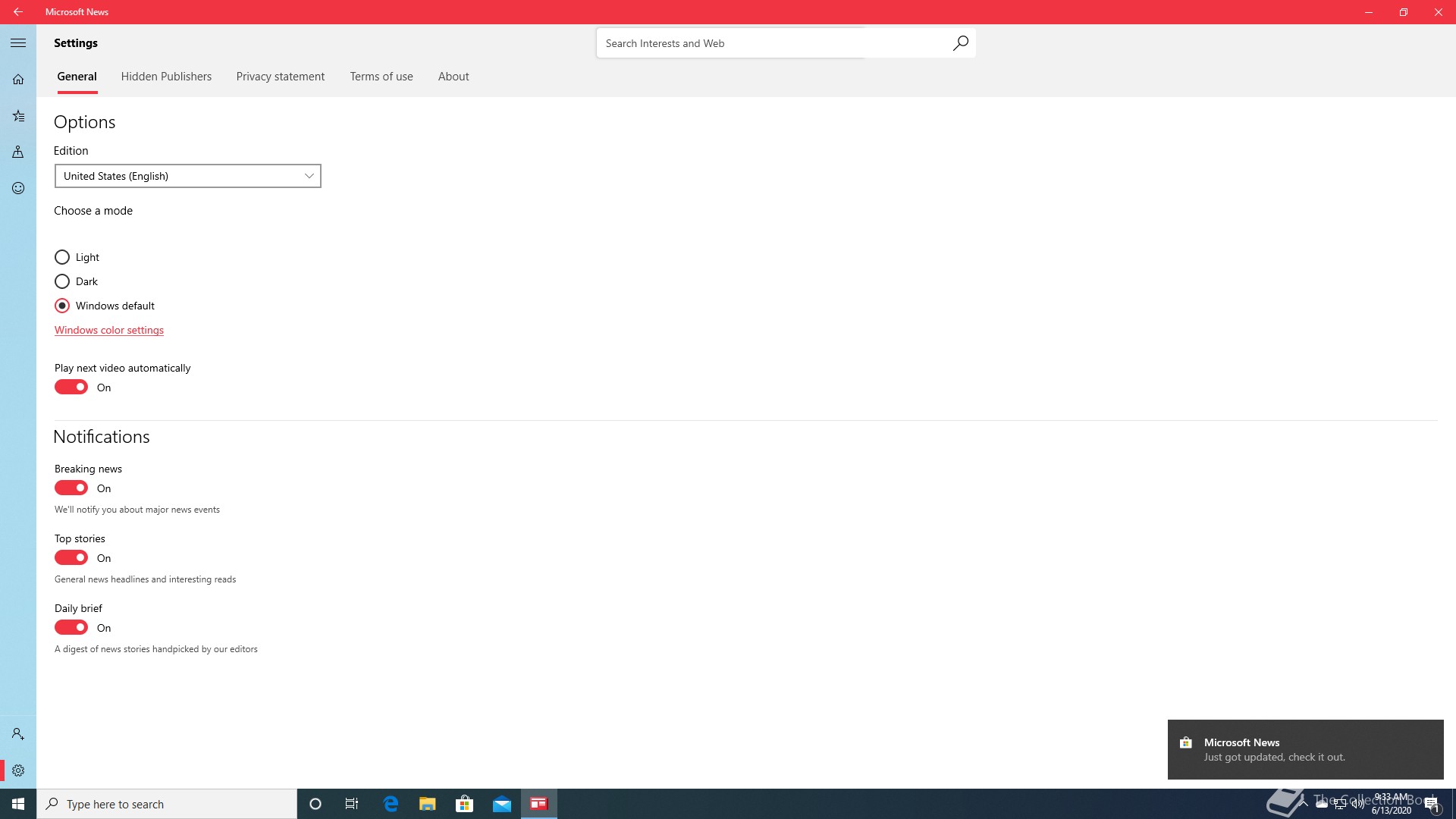Go to Home in sidebar
This screenshot has width=1456, height=819.
(x=18, y=80)
